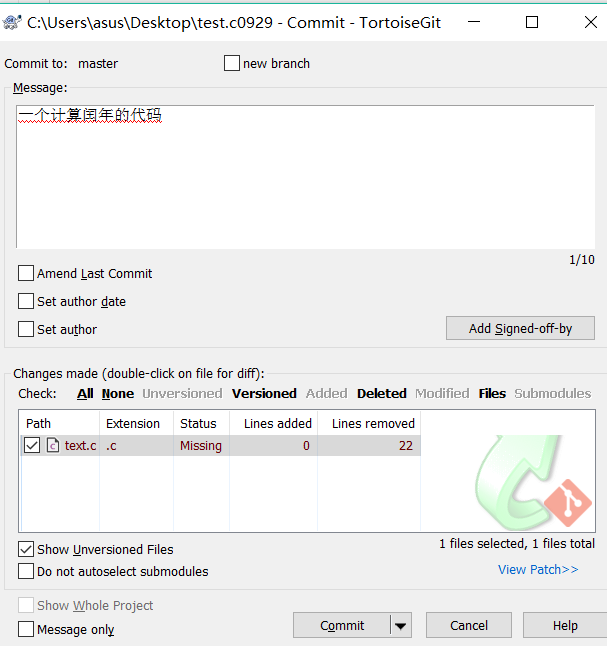Screen dimensions: 607x646
Task: Click the C file icon beside text.c
Action: [53, 445]
